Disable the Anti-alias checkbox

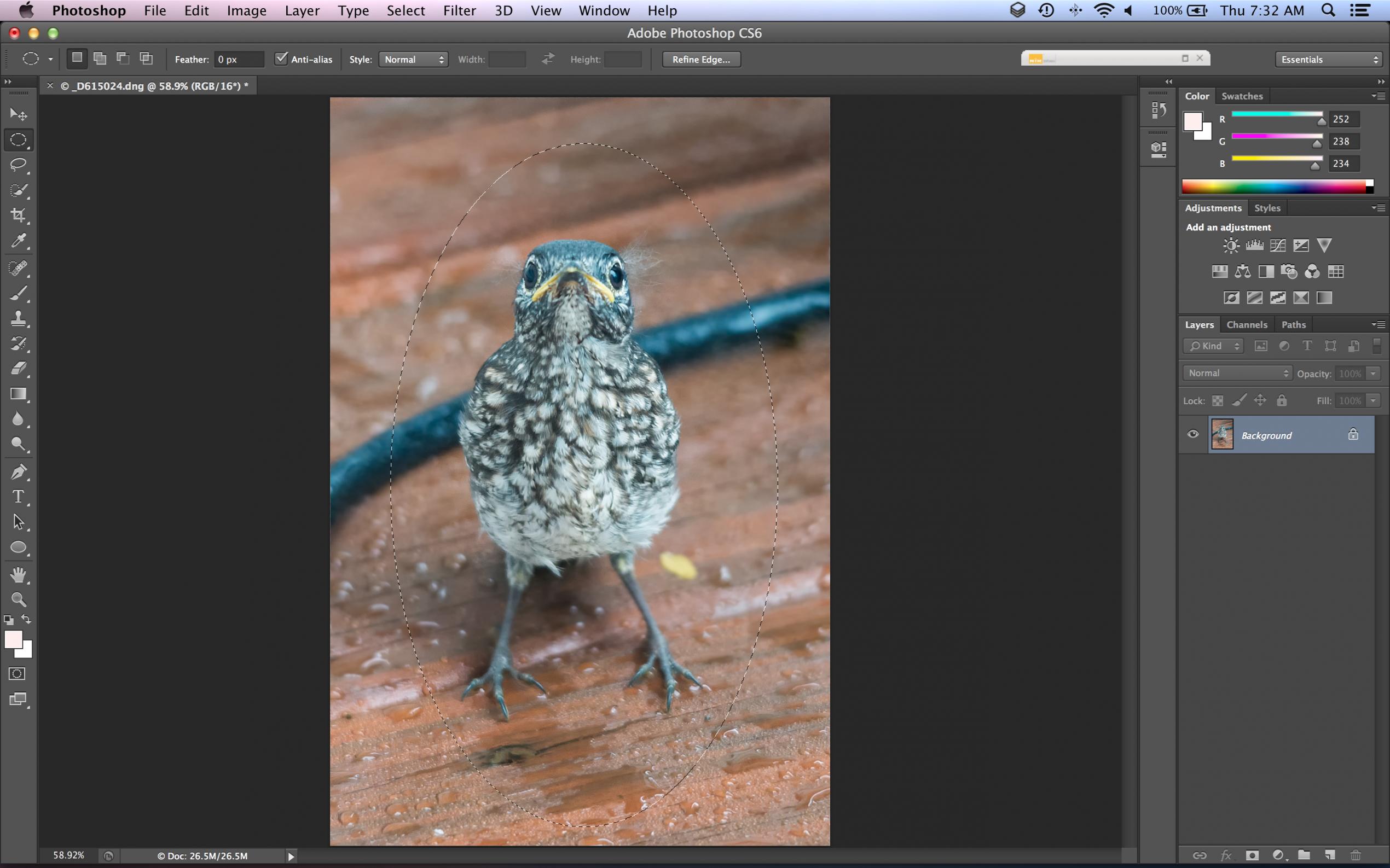[281, 59]
